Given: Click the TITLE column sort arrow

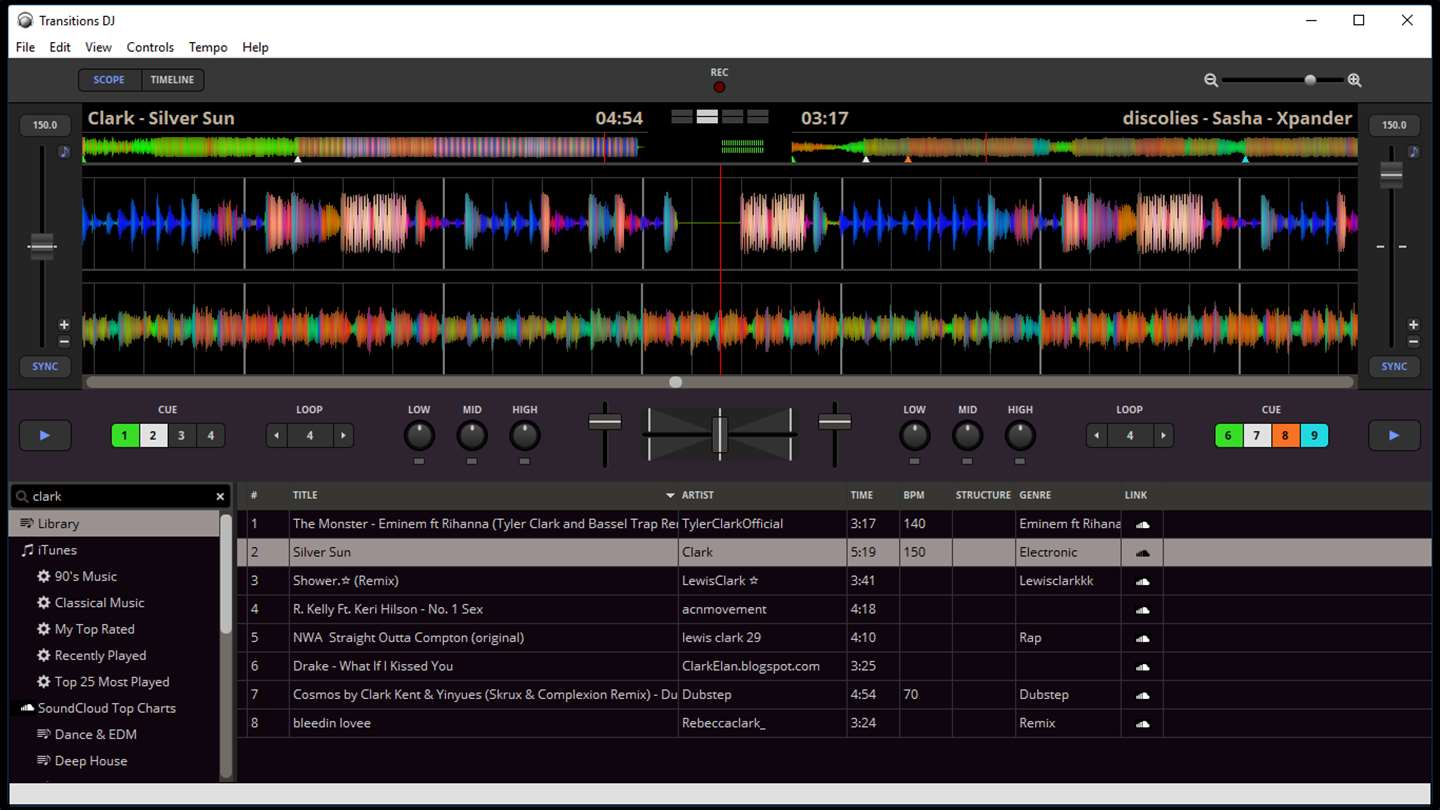Looking at the screenshot, I should coord(670,495).
